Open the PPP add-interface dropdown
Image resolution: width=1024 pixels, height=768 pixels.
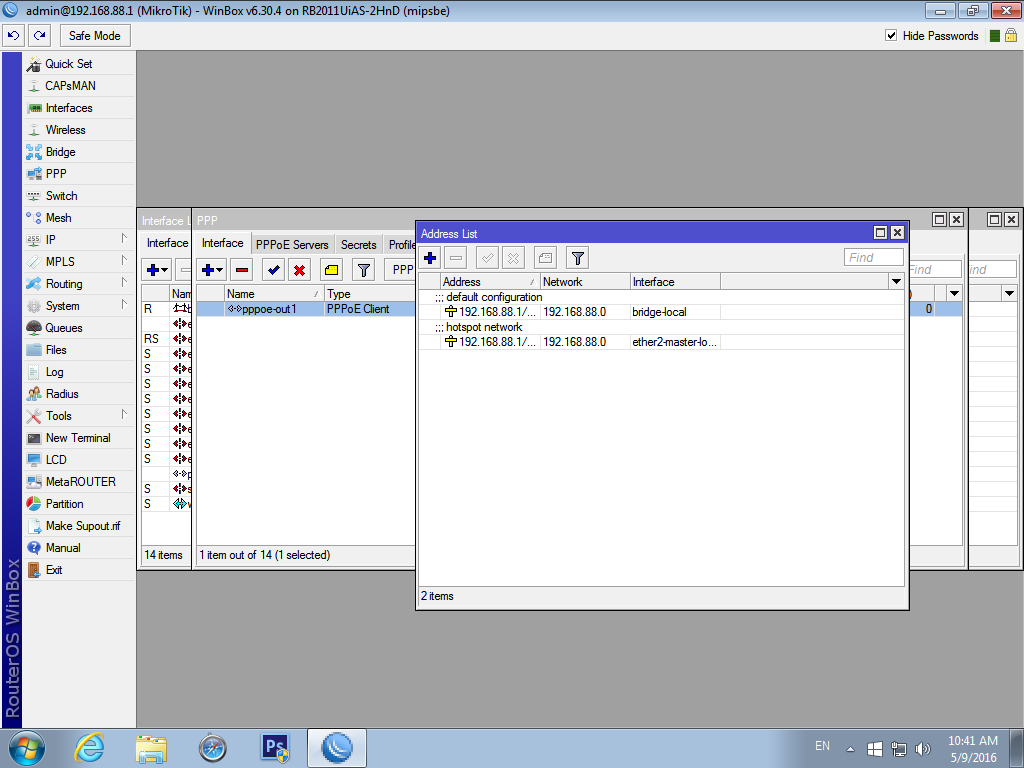[212, 269]
